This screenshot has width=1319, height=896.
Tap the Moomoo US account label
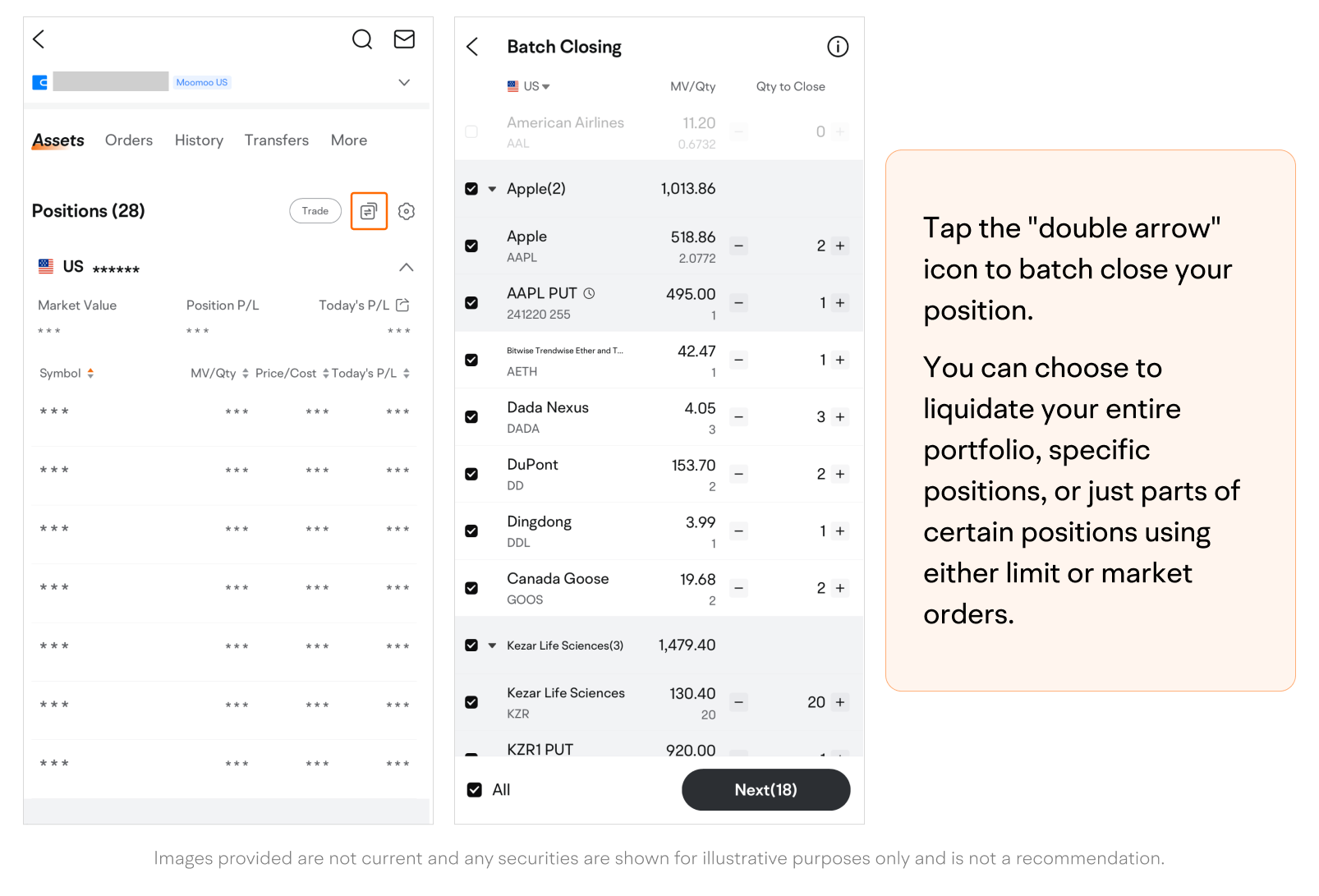tap(202, 82)
